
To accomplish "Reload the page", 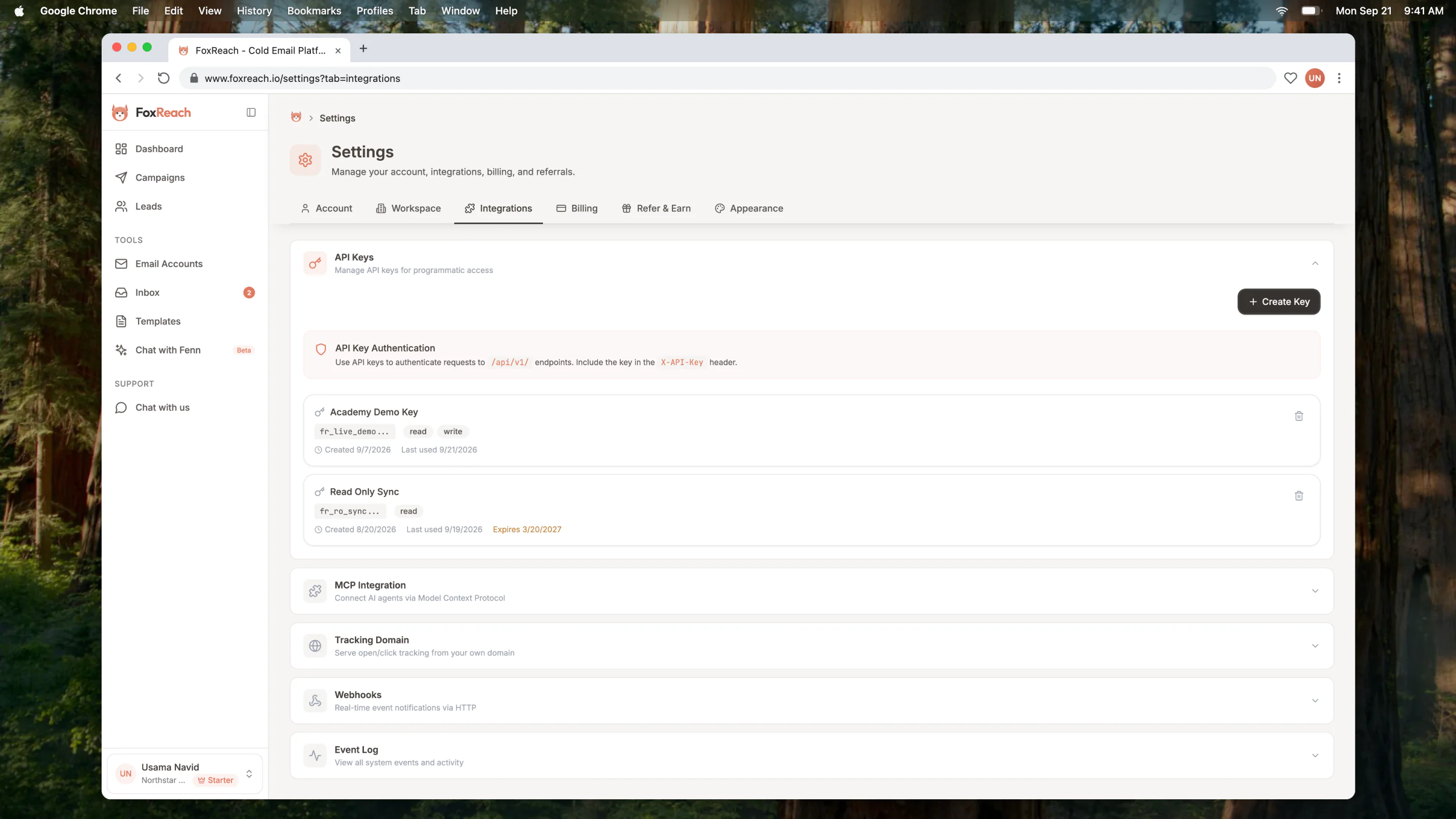I will click(x=163, y=78).
